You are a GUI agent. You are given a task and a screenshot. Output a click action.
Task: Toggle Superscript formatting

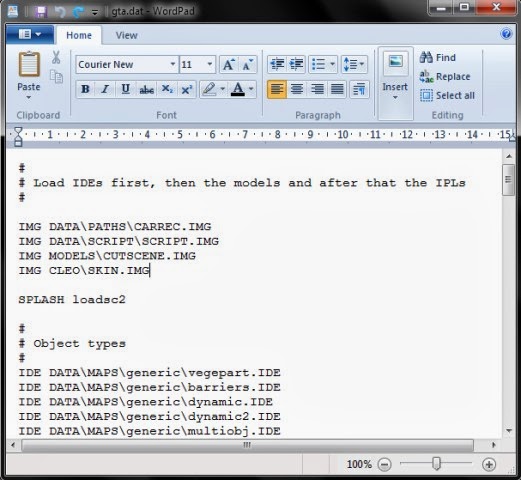point(187,89)
